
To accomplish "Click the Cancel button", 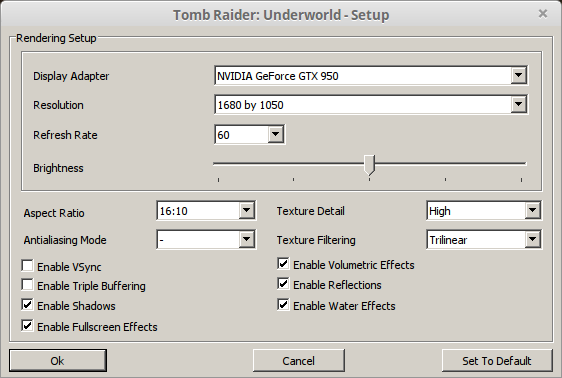I will 299,360.
